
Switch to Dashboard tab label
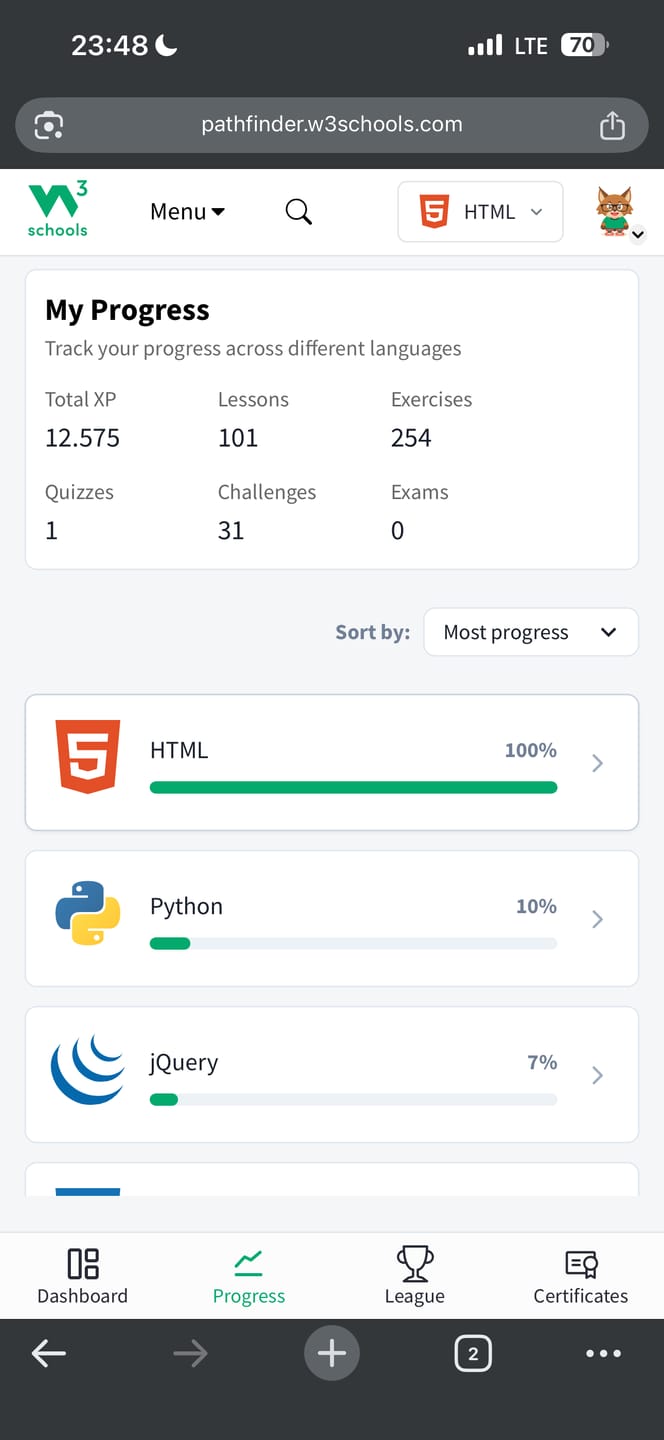[83, 1296]
